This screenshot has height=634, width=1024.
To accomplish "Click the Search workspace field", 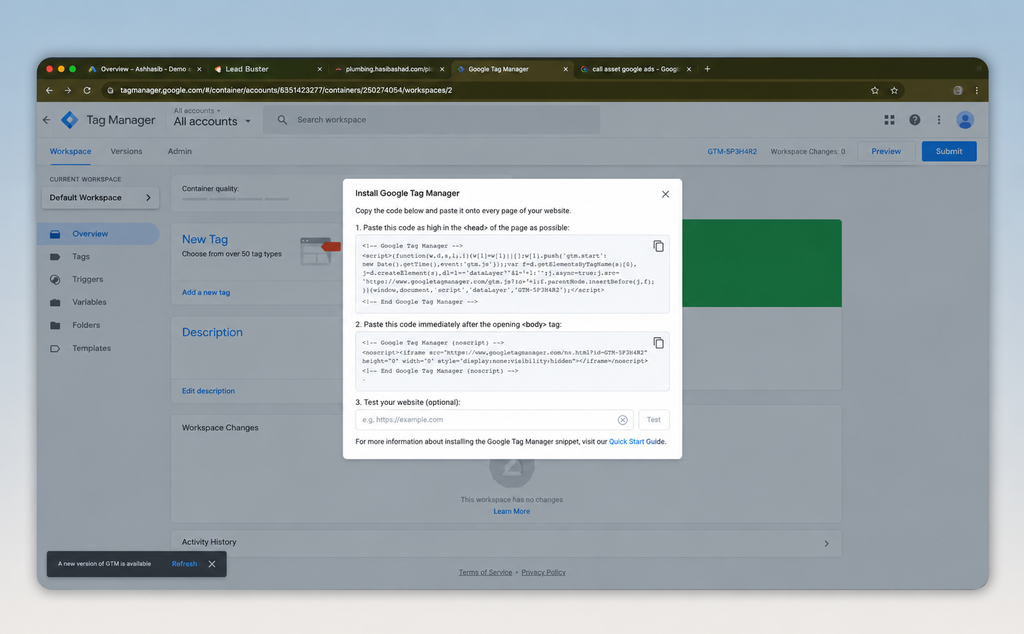I will (432, 120).
